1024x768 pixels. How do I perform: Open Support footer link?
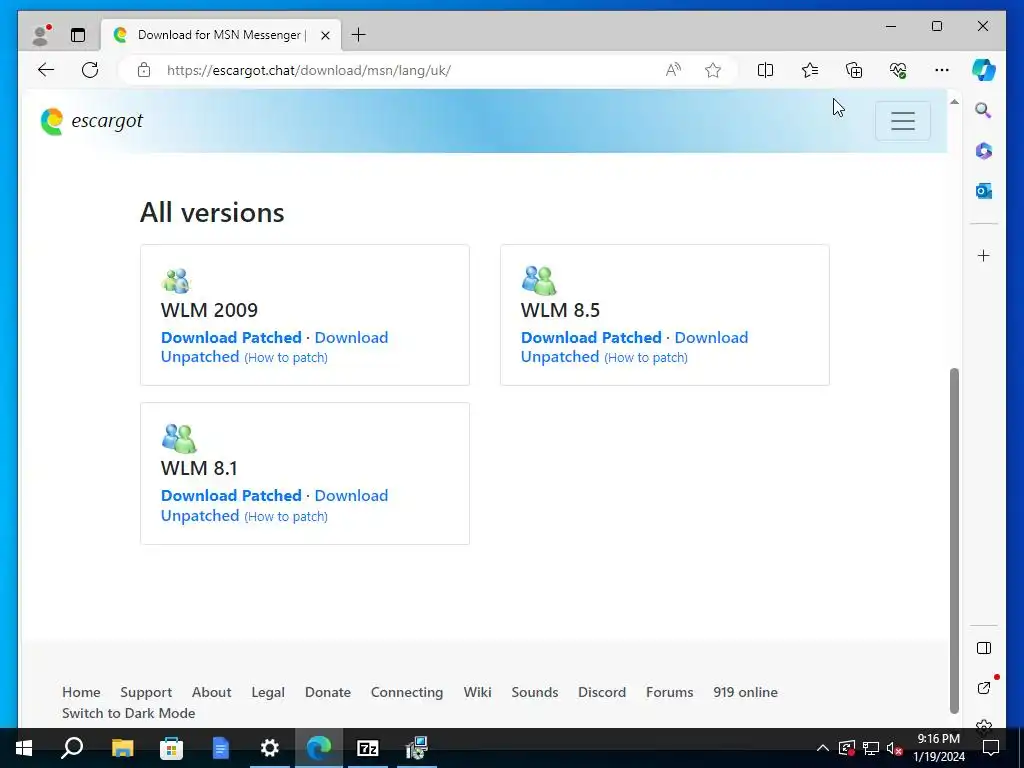coord(146,692)
